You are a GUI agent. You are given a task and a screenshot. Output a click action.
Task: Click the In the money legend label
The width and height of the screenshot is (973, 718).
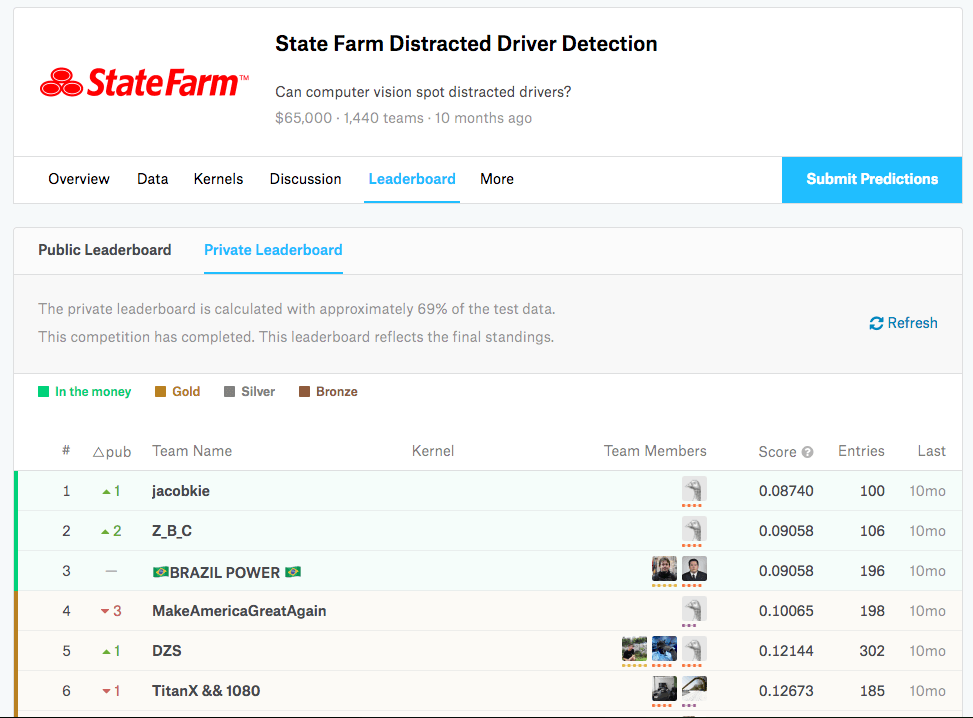tap(93, 392)
